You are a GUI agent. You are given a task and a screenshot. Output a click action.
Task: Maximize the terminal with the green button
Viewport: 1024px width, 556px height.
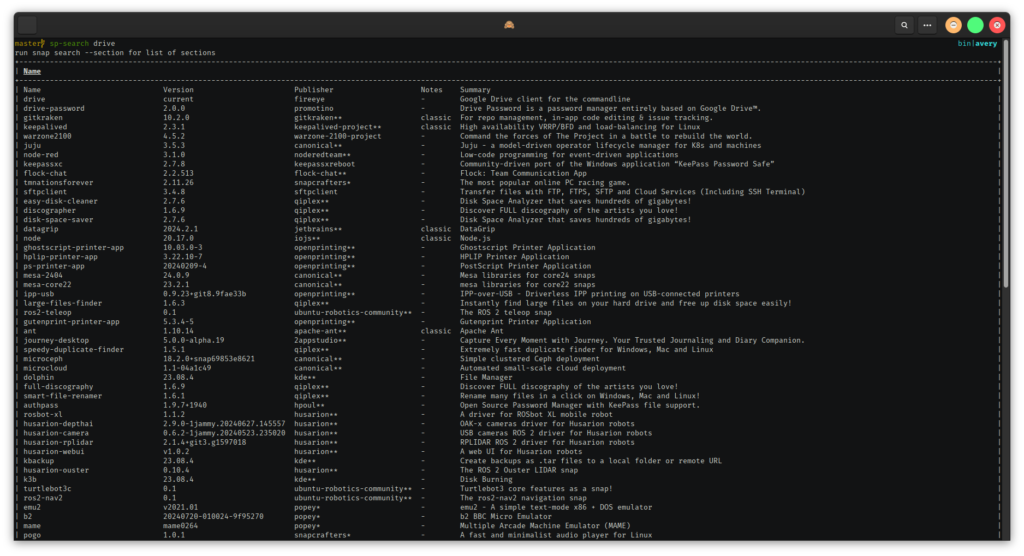point(975,25)
